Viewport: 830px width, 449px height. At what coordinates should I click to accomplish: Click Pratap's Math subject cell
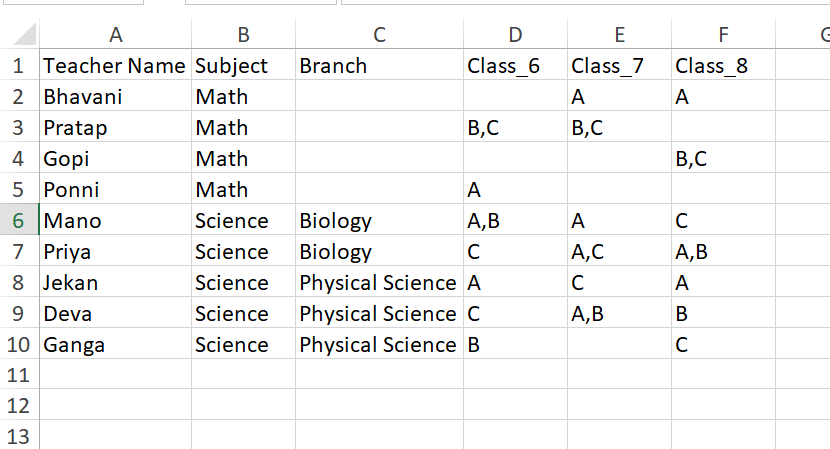243,128
